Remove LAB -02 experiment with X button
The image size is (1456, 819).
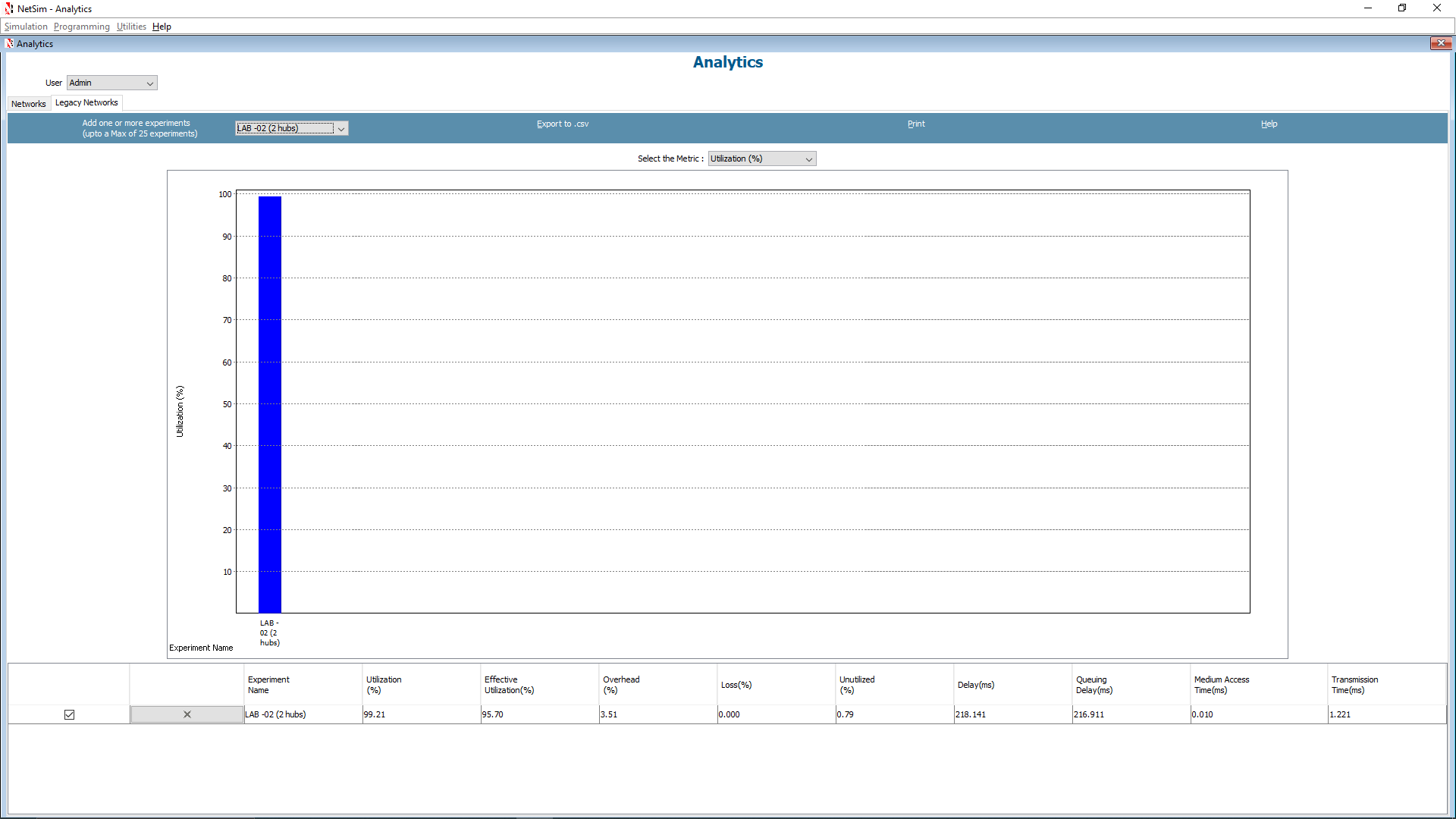point(187,714)
